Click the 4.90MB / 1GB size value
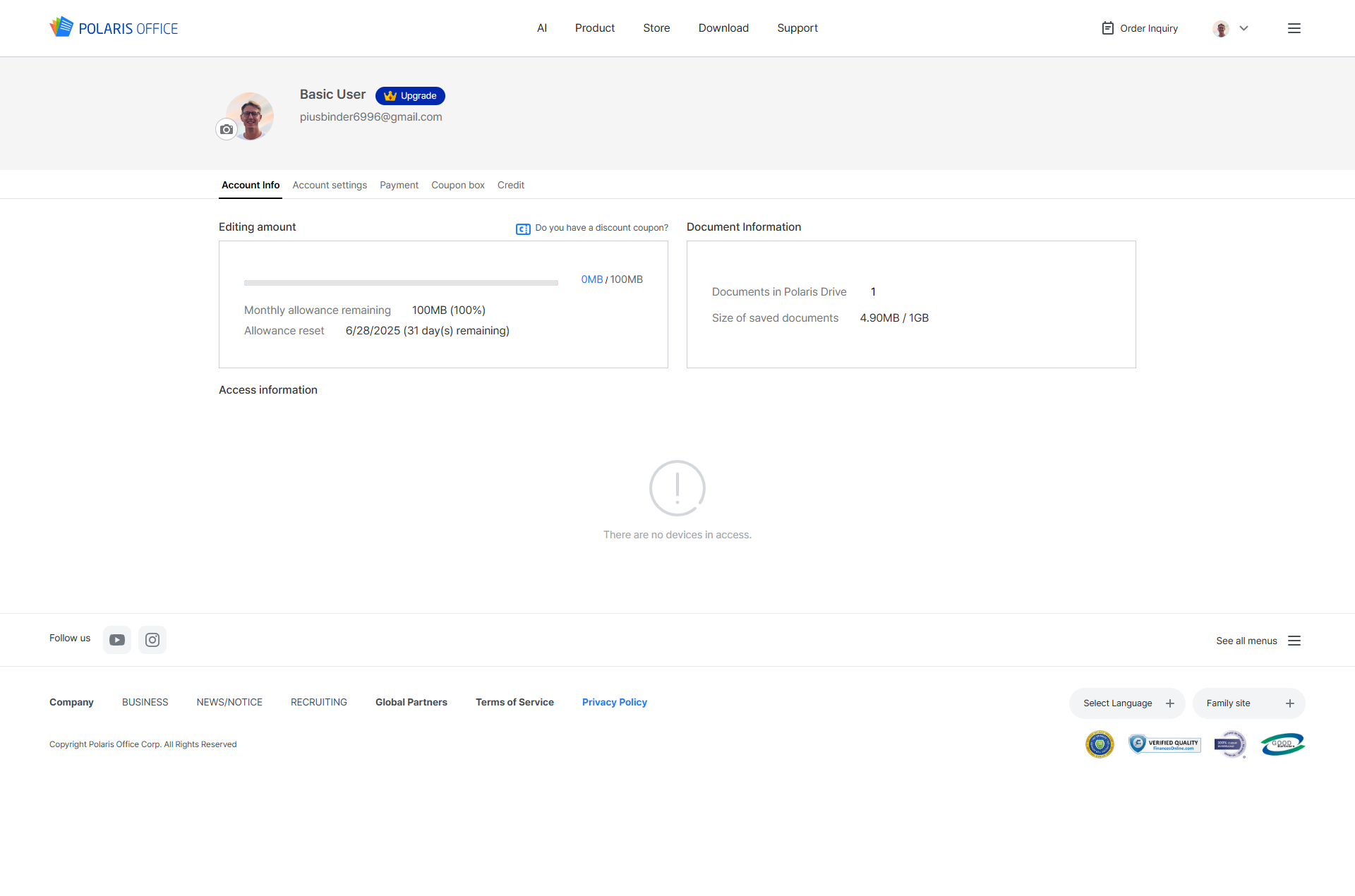 (894, 318)
